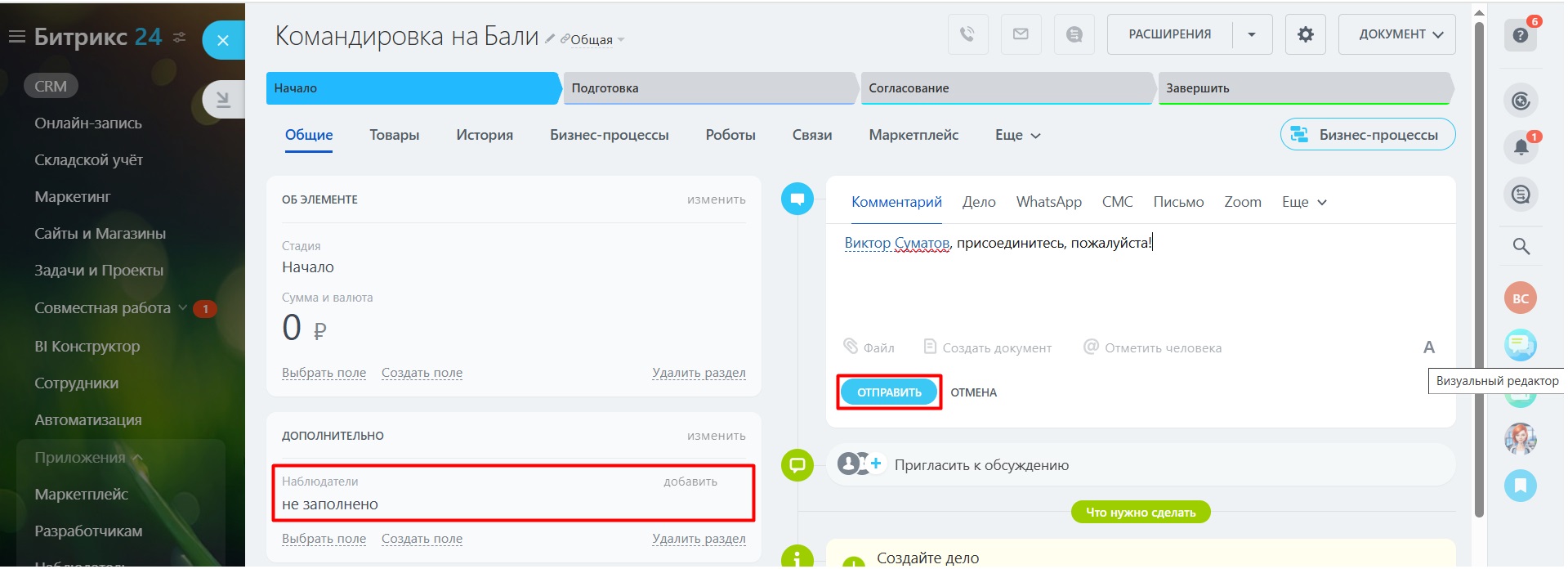
Task: Select the Подготовка stage
Action: 710,88
